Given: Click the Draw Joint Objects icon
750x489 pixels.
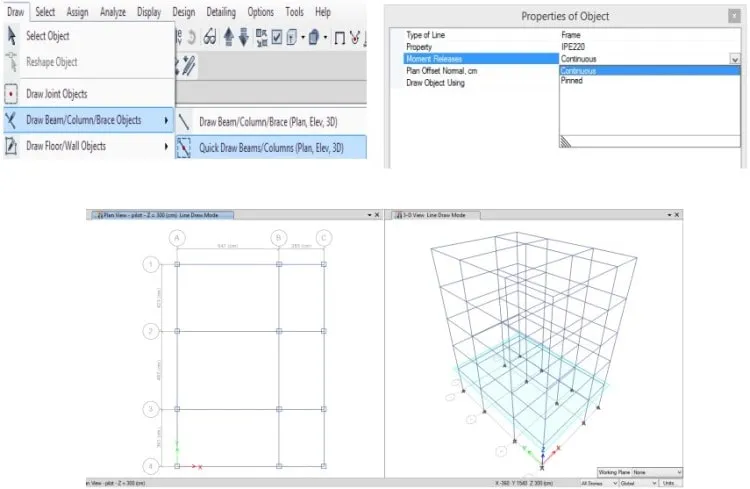Looking at the screenshot, I should 11,94.
